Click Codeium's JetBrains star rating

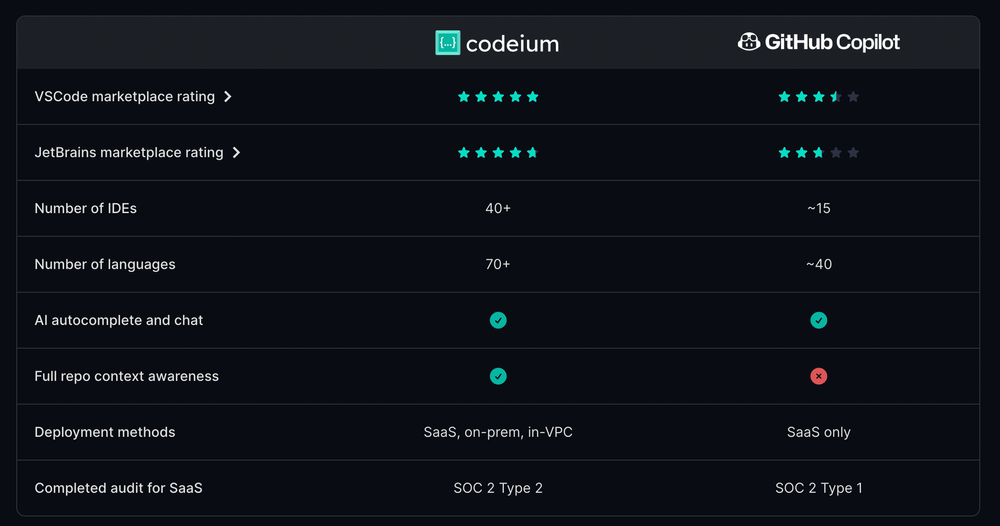498,153
